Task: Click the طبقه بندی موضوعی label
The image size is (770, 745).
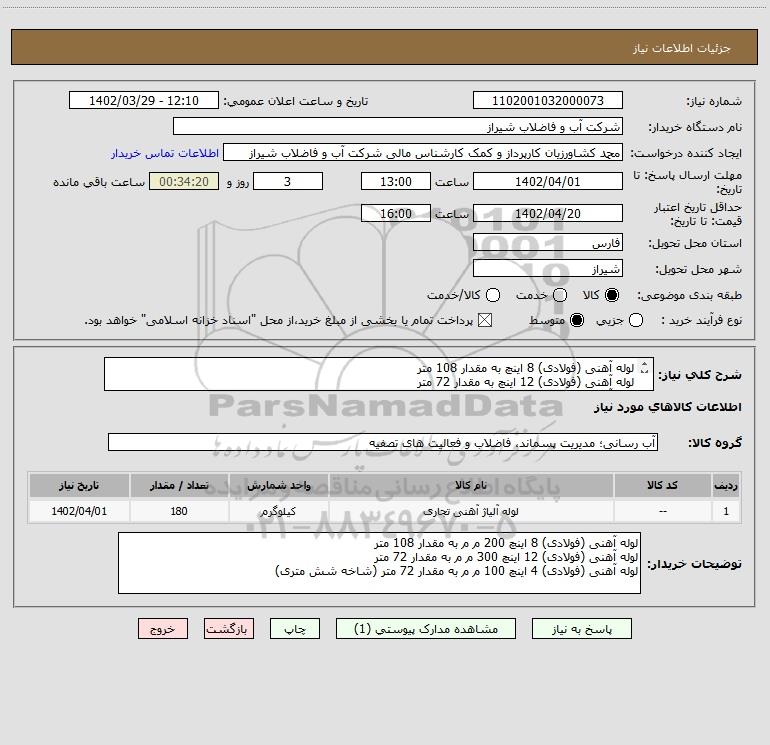Action: tap(689, 296)
